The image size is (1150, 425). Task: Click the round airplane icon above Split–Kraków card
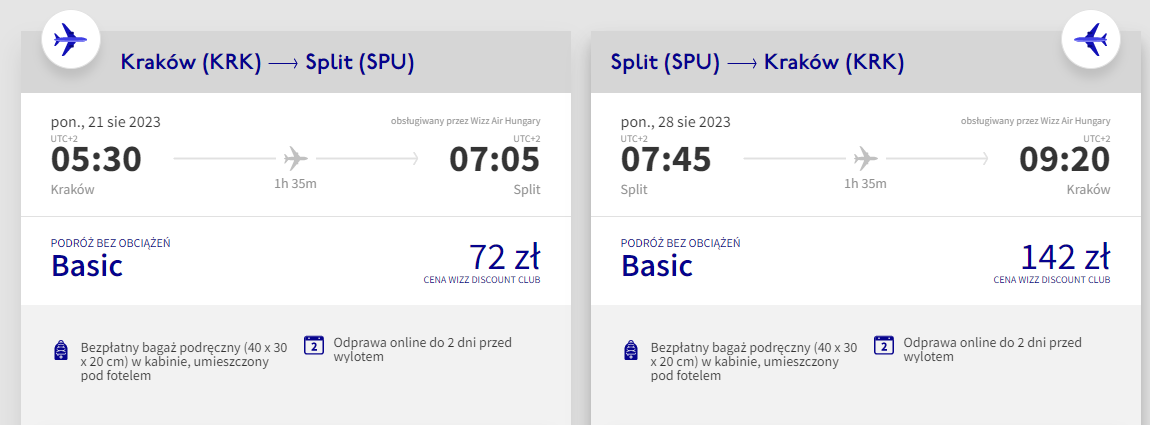coord(1091,40)
